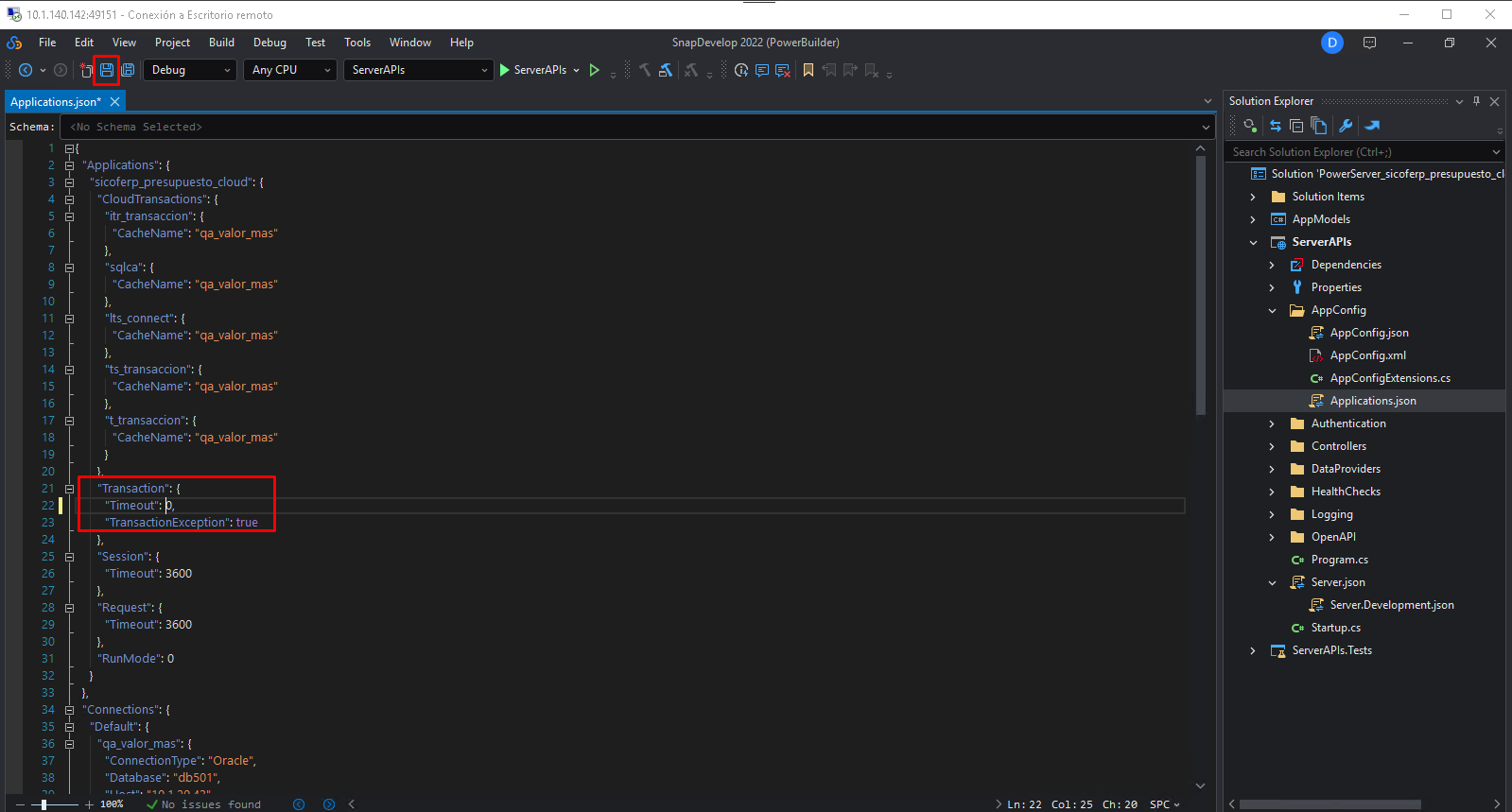The width and height of the screenshot is (1512, 812).
Task: Collapse the "Transaction" code block at line 21
Action: pyautogui.click(x=69, y=489)
